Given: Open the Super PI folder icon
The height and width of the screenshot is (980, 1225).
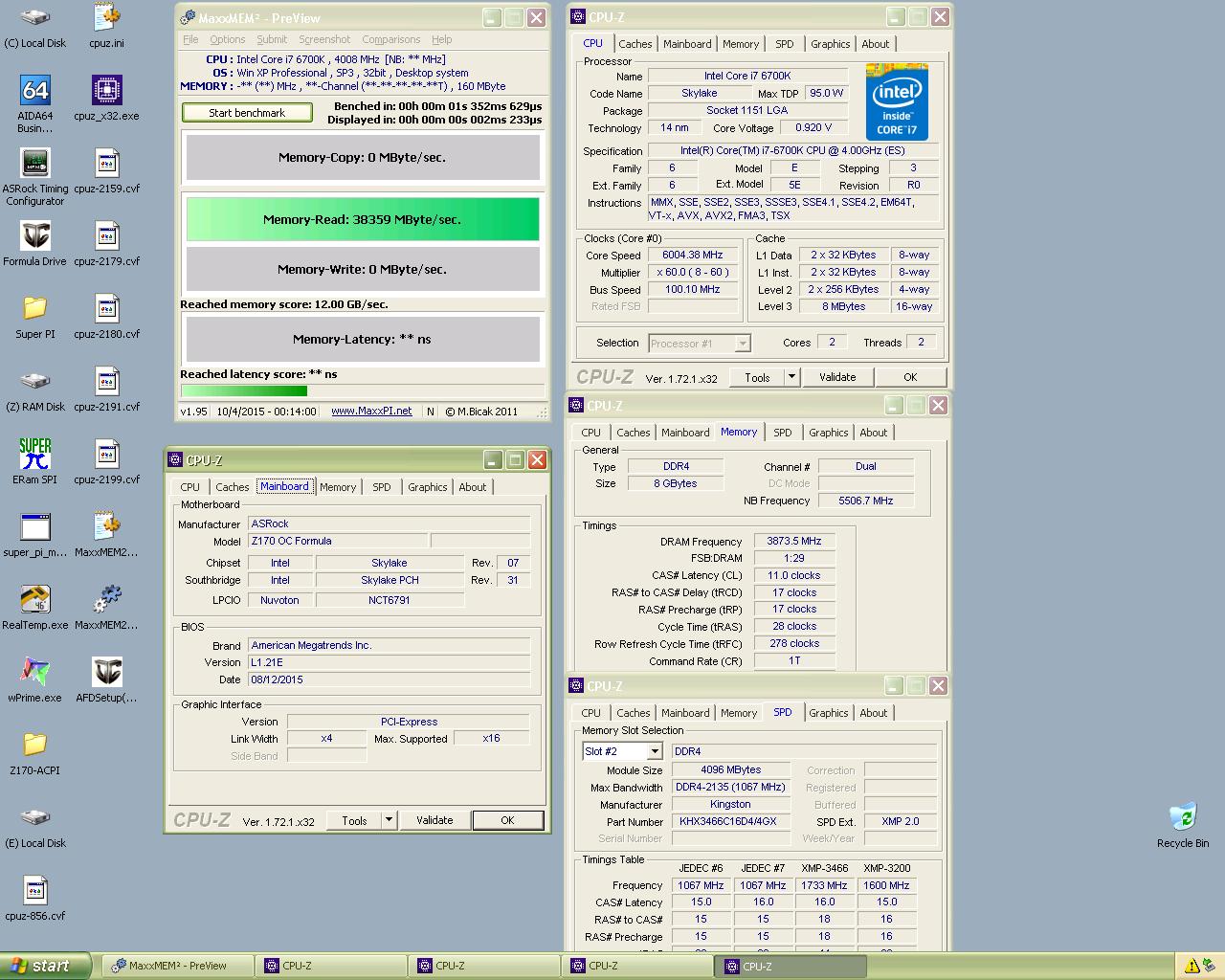Looking at the screenshot, I should point(35,317).
